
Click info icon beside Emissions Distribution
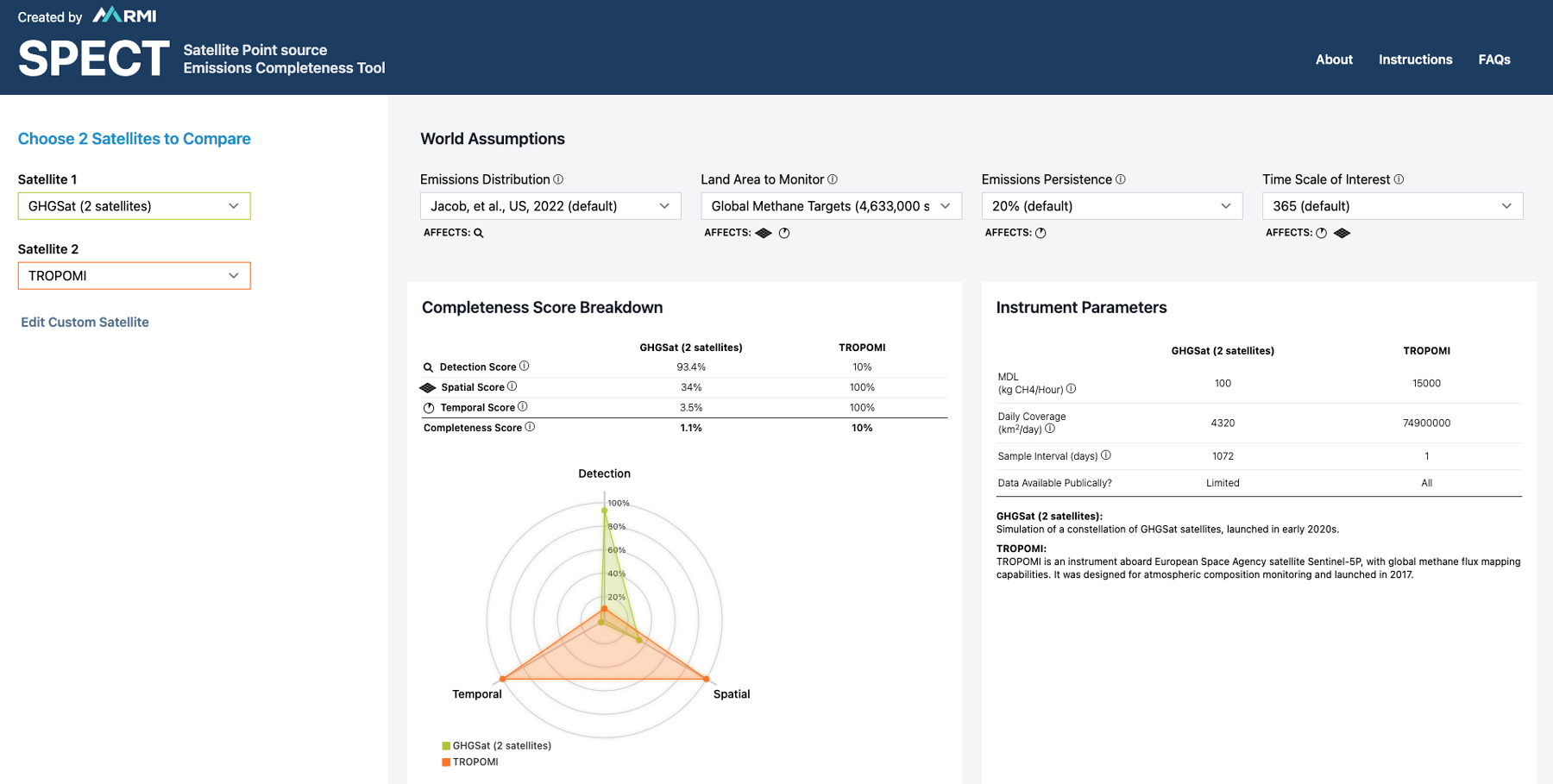click(x=558, y=179)
